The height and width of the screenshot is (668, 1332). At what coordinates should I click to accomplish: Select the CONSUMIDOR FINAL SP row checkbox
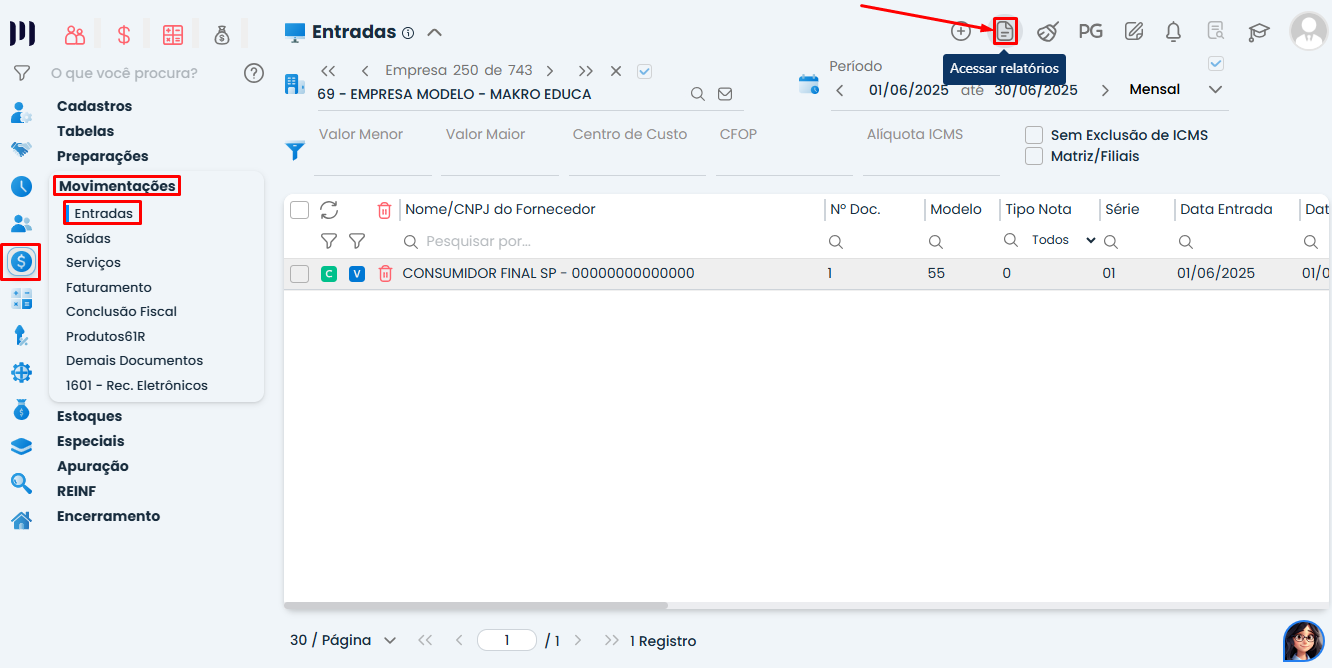(x=299, y=274)
